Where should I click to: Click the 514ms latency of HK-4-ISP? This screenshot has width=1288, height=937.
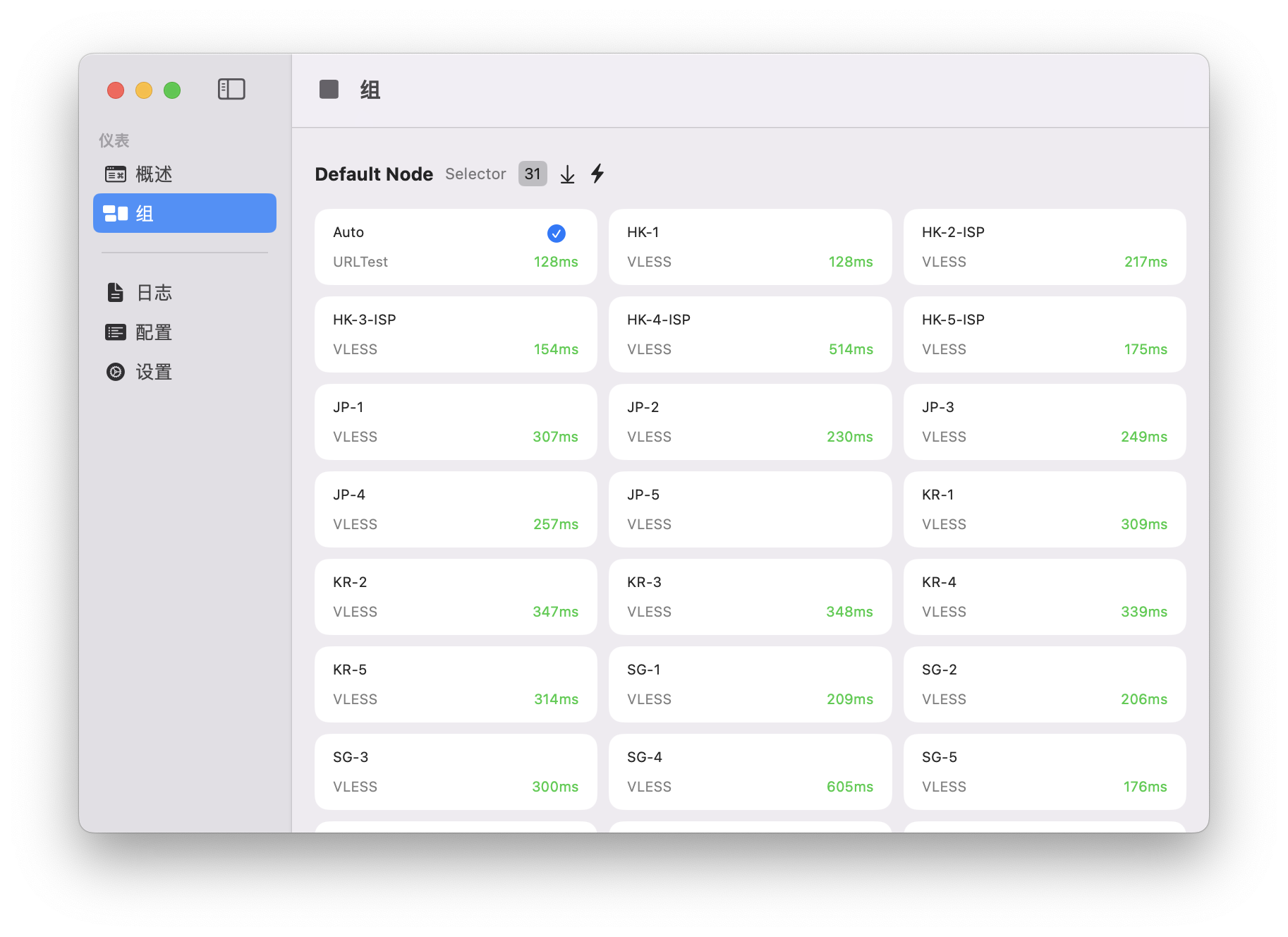851,349
